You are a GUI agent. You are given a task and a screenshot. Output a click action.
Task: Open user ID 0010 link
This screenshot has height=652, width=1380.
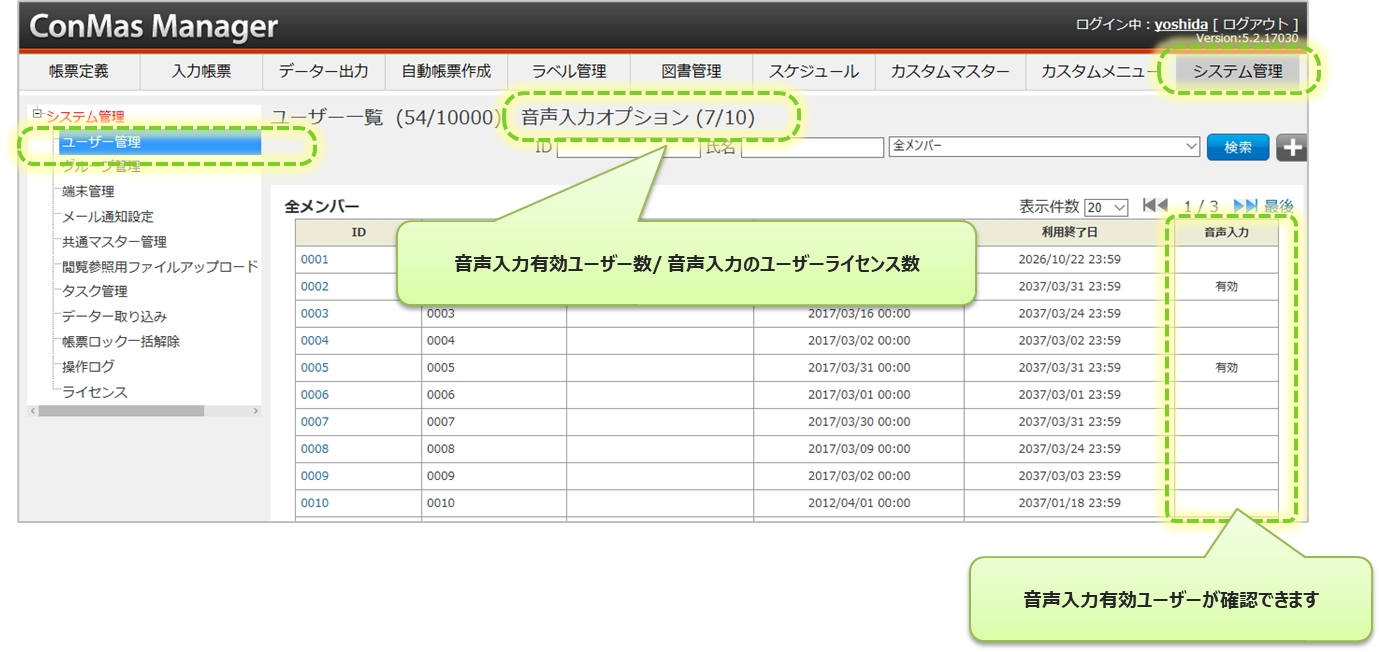pos(314,502)
